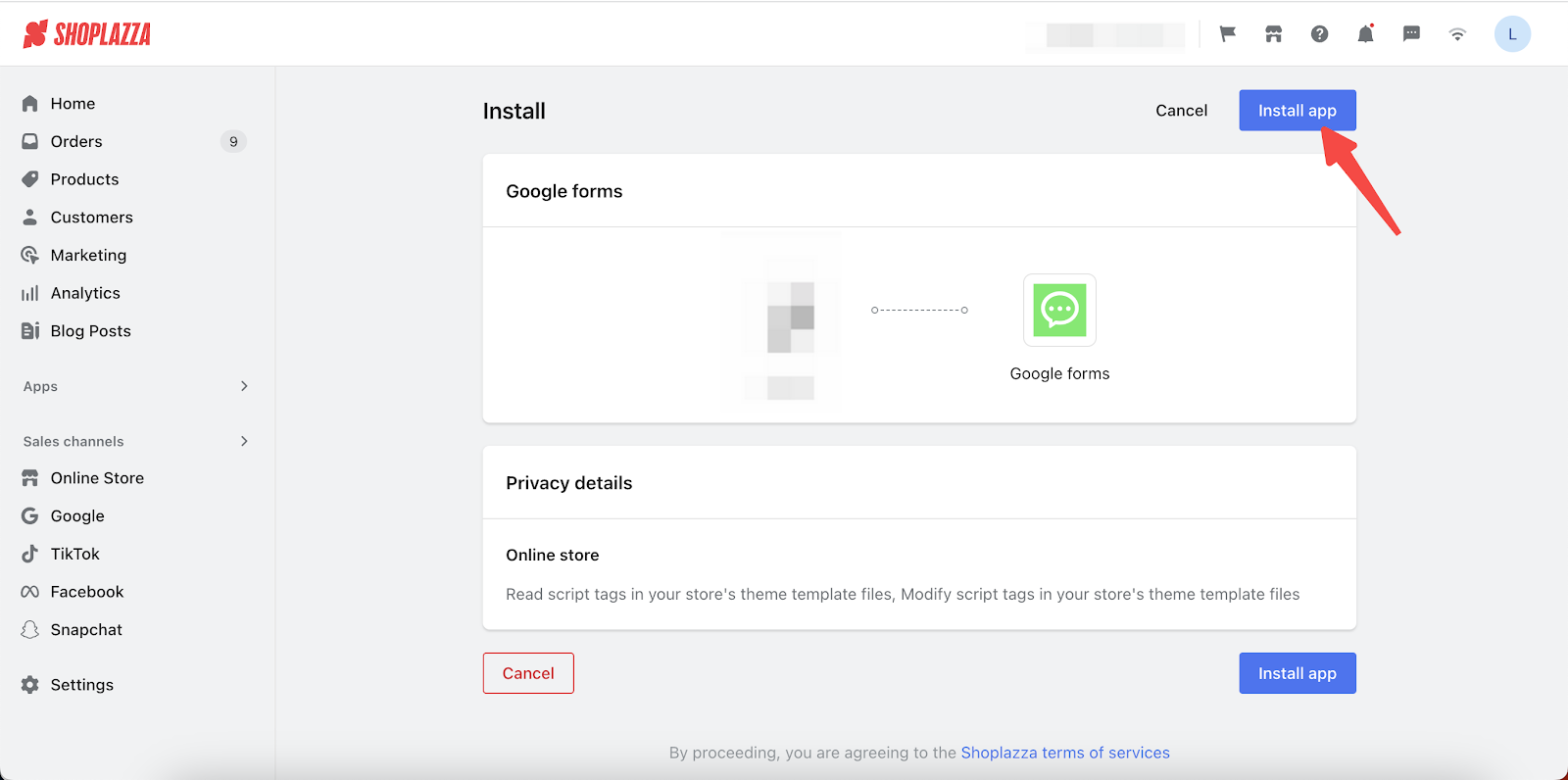
Task: Open Google sales channel label
Action: pos(77,516)
